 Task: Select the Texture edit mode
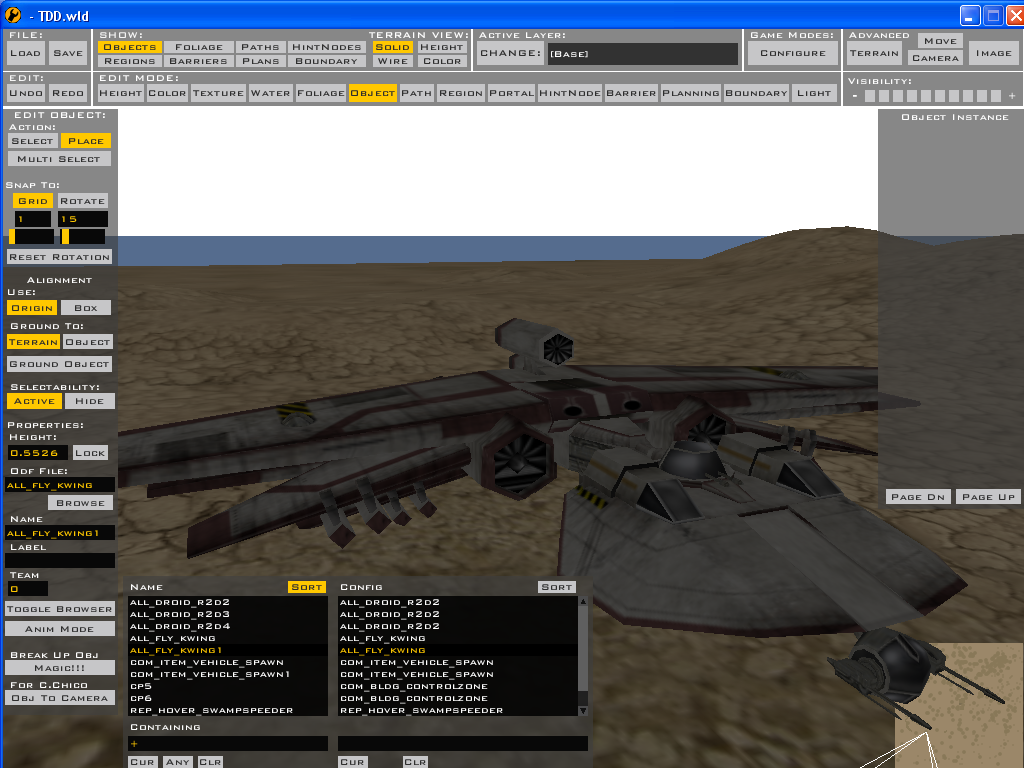click(x=218, y=92)
